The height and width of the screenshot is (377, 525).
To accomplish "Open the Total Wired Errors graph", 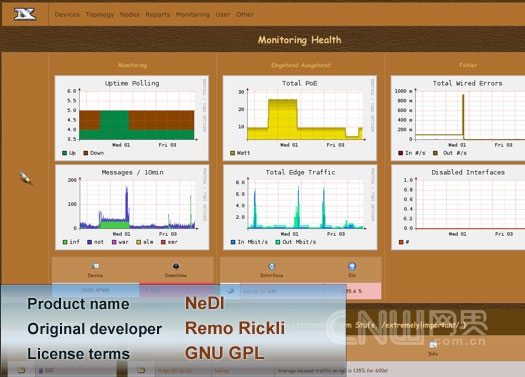I will click(x=458, y=118).
